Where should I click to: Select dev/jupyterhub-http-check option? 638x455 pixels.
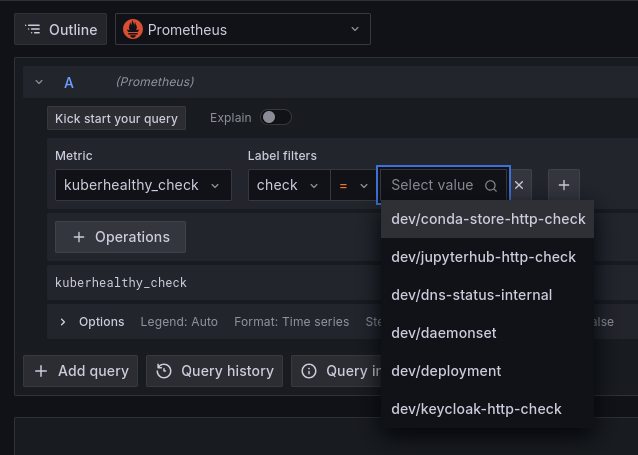pos(487,257)
